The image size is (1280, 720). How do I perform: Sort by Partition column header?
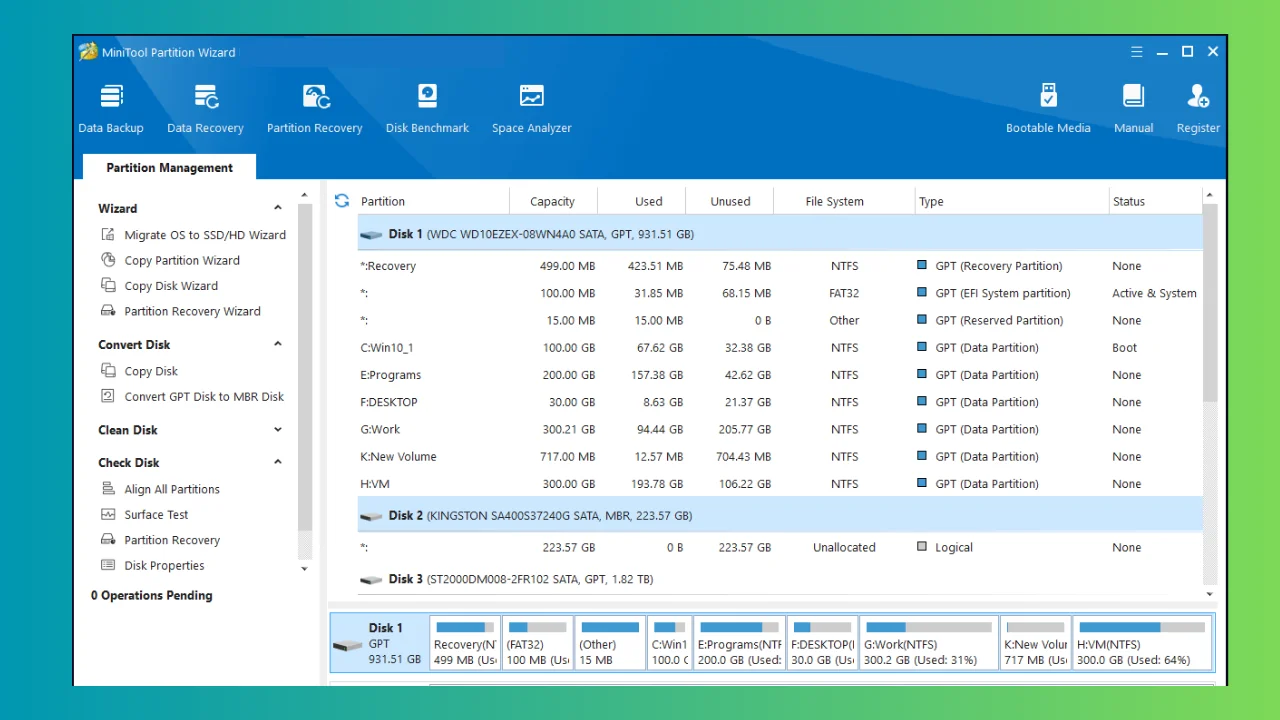click(432, 201)
